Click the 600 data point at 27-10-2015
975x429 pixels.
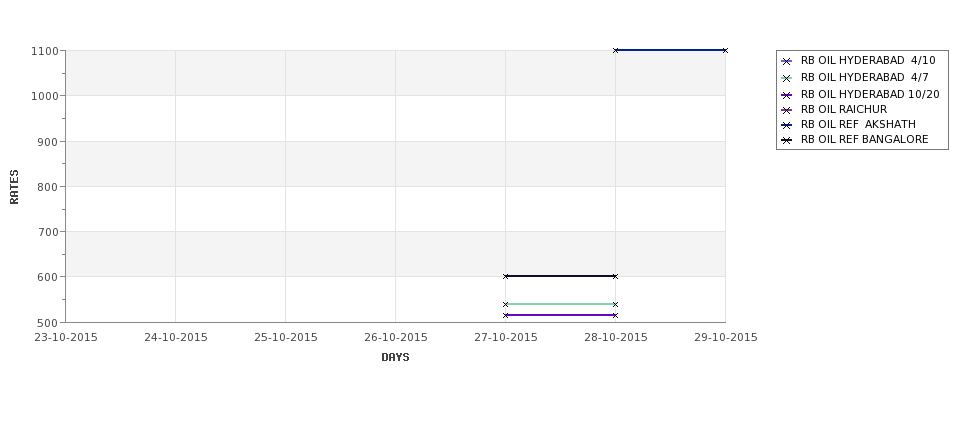tap(506, 276)
